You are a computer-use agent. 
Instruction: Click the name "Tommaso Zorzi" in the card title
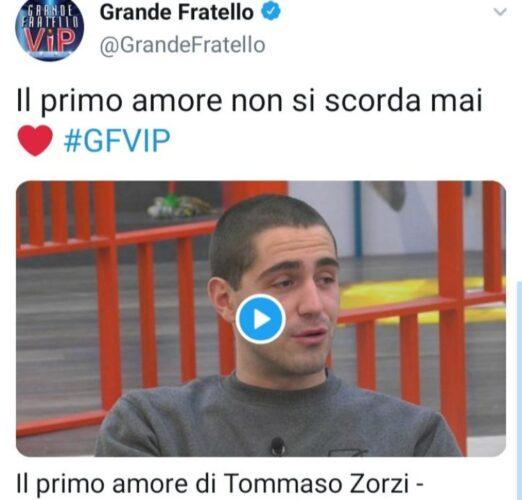click(316, 483)
